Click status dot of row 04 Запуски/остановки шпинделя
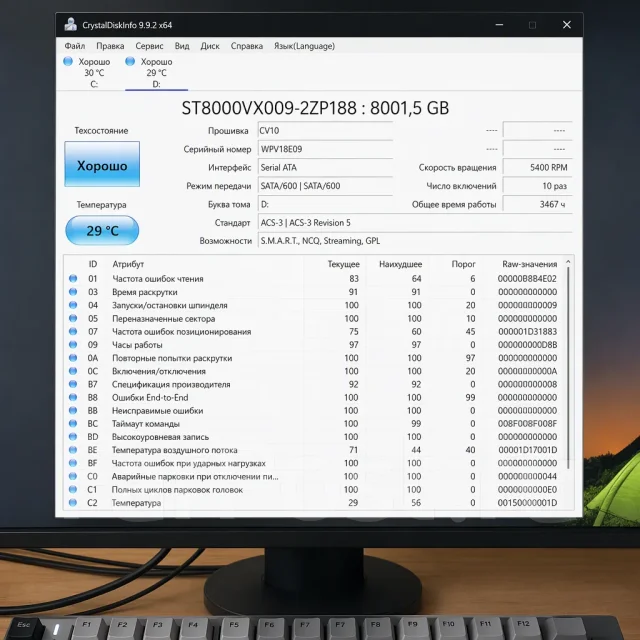640x640 pixels. [73, 305]
